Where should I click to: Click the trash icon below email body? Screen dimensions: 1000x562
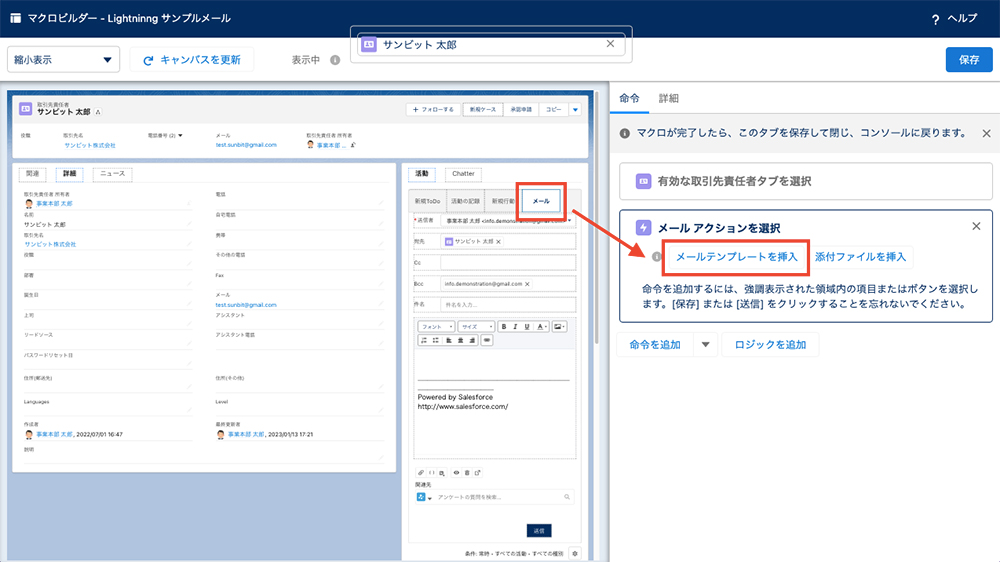point(467,473)
